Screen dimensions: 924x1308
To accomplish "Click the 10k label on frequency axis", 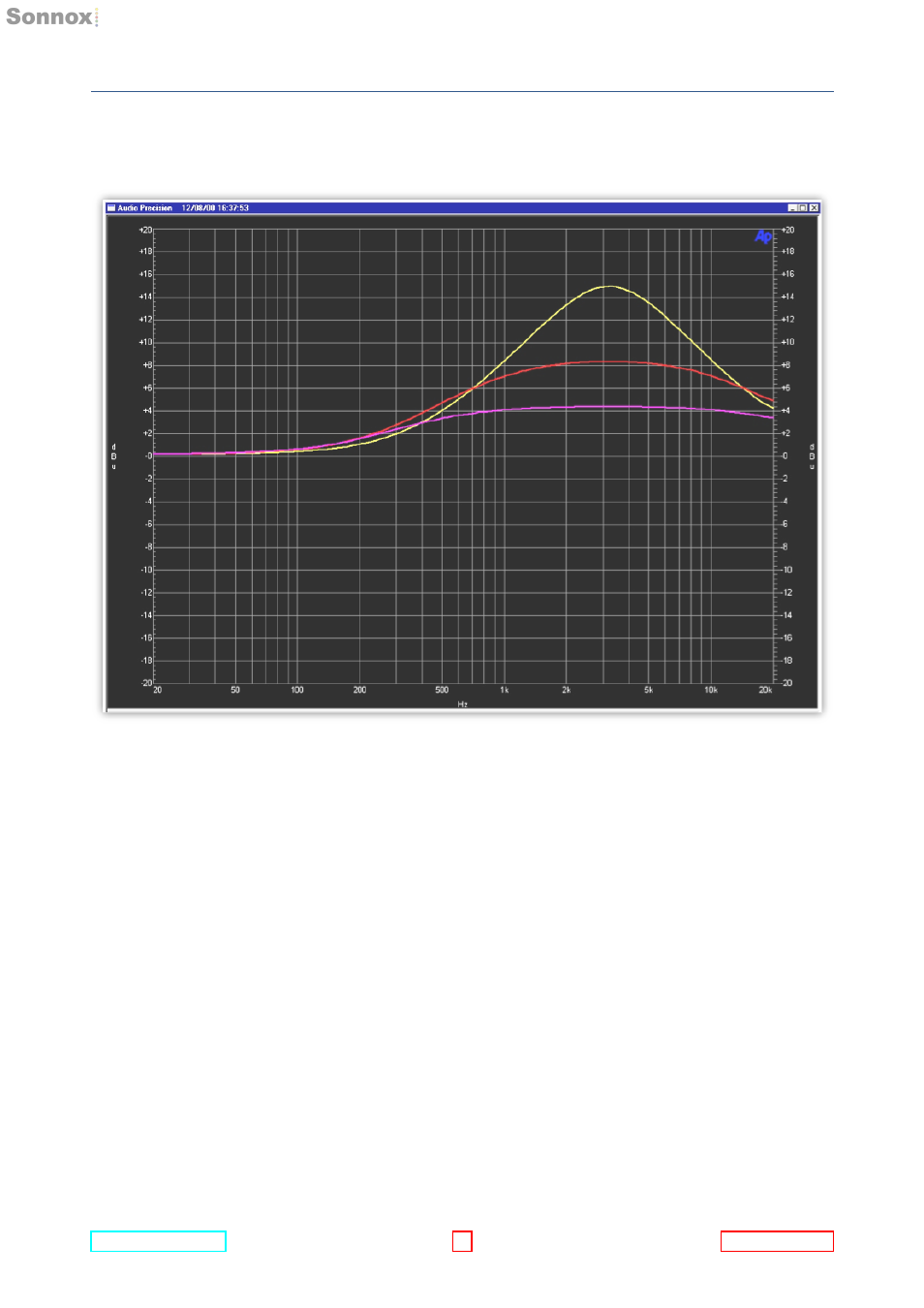I will [x=711, y=690].
